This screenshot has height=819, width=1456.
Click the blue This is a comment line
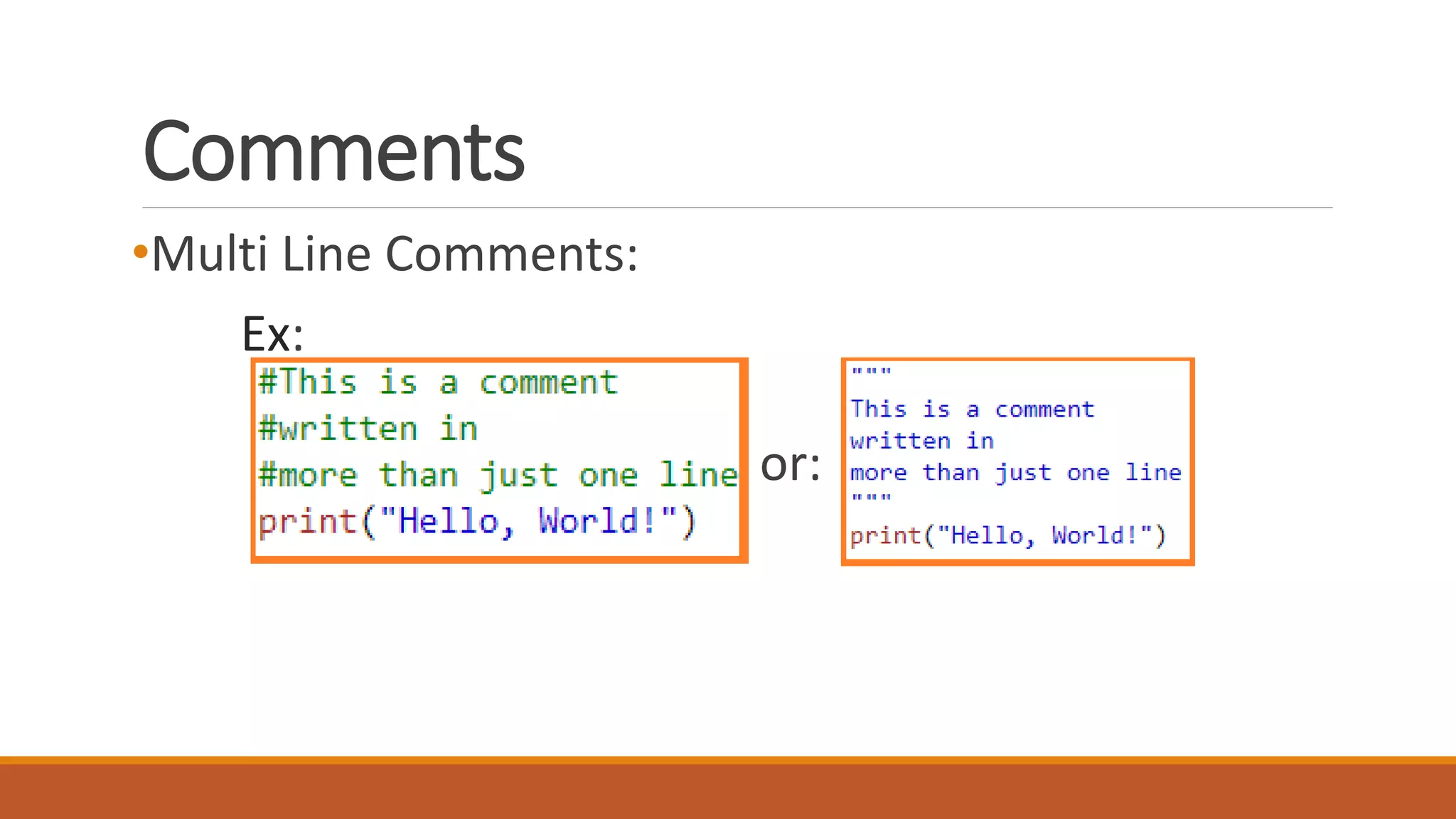[x=972, y=409]
